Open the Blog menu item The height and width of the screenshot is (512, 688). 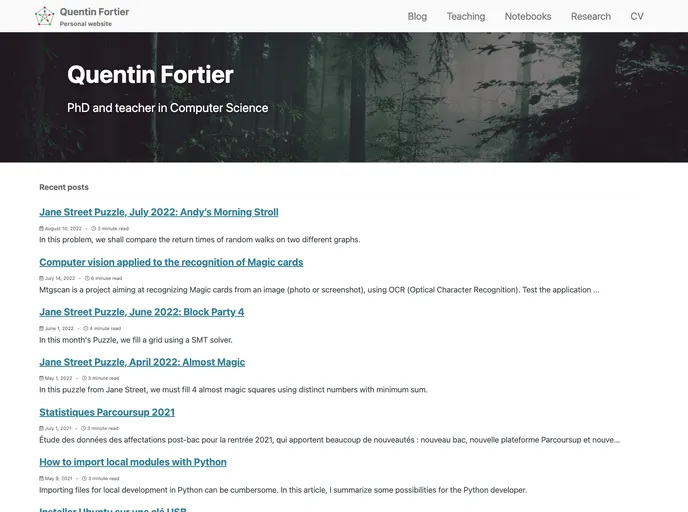coord(417,16)
